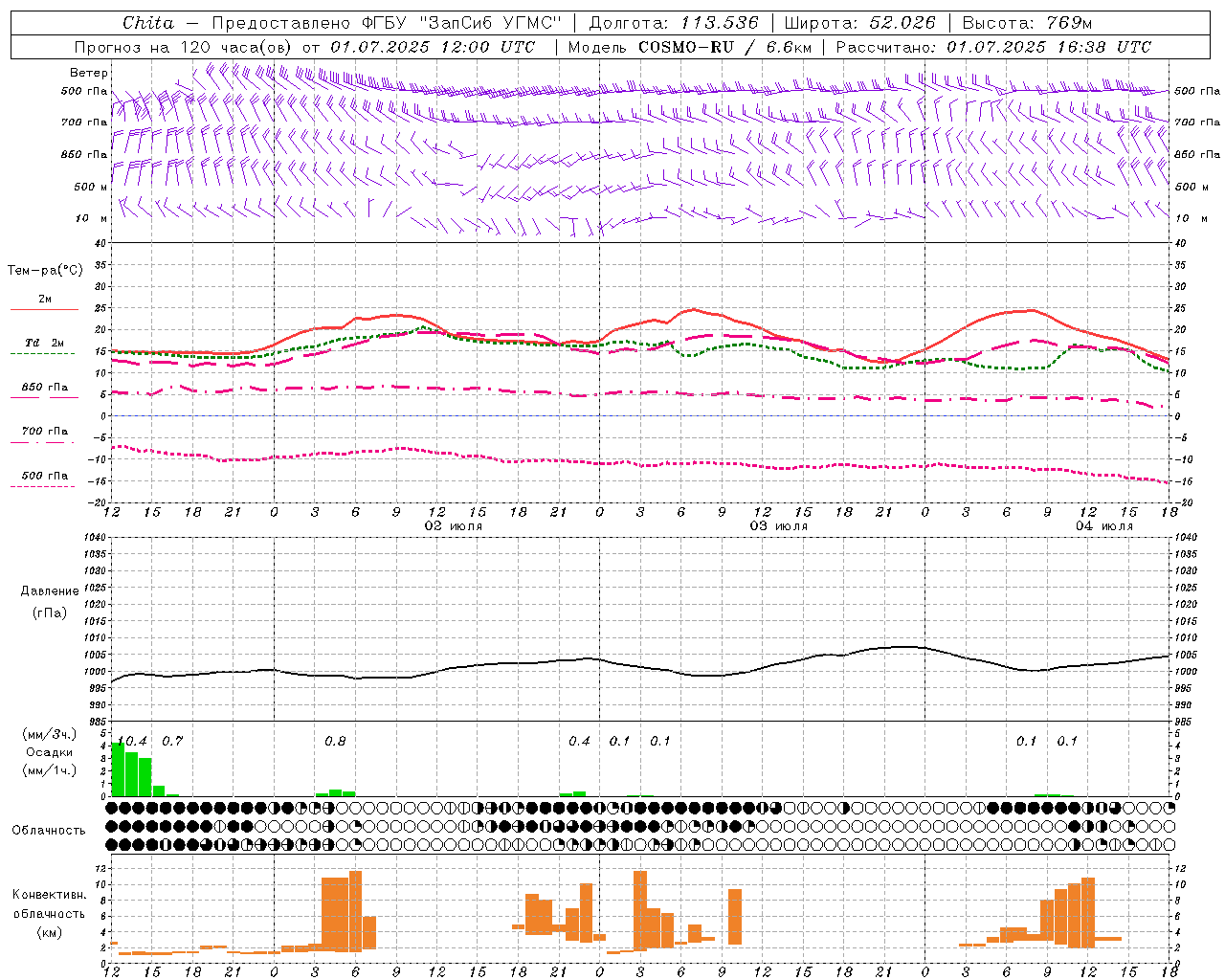Click the "02 июля" date label
The image size is (1225, 980).
[454, 526]
